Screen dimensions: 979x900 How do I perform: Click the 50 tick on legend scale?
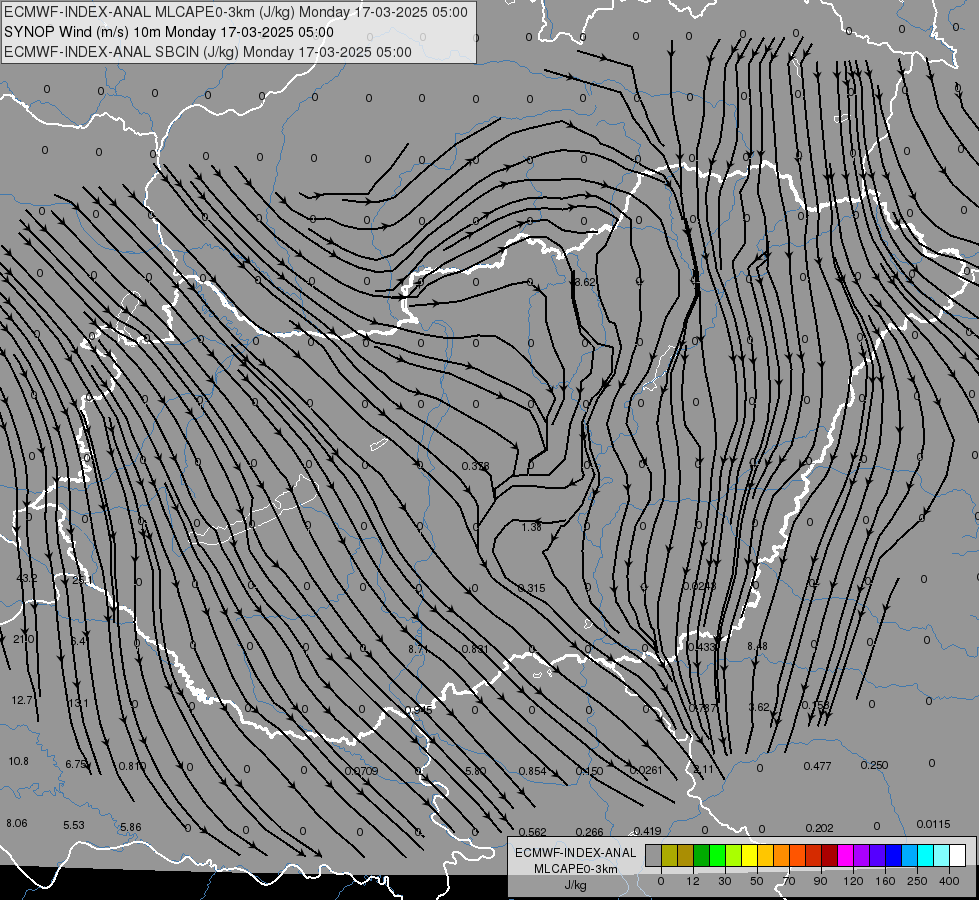(756, 881)
